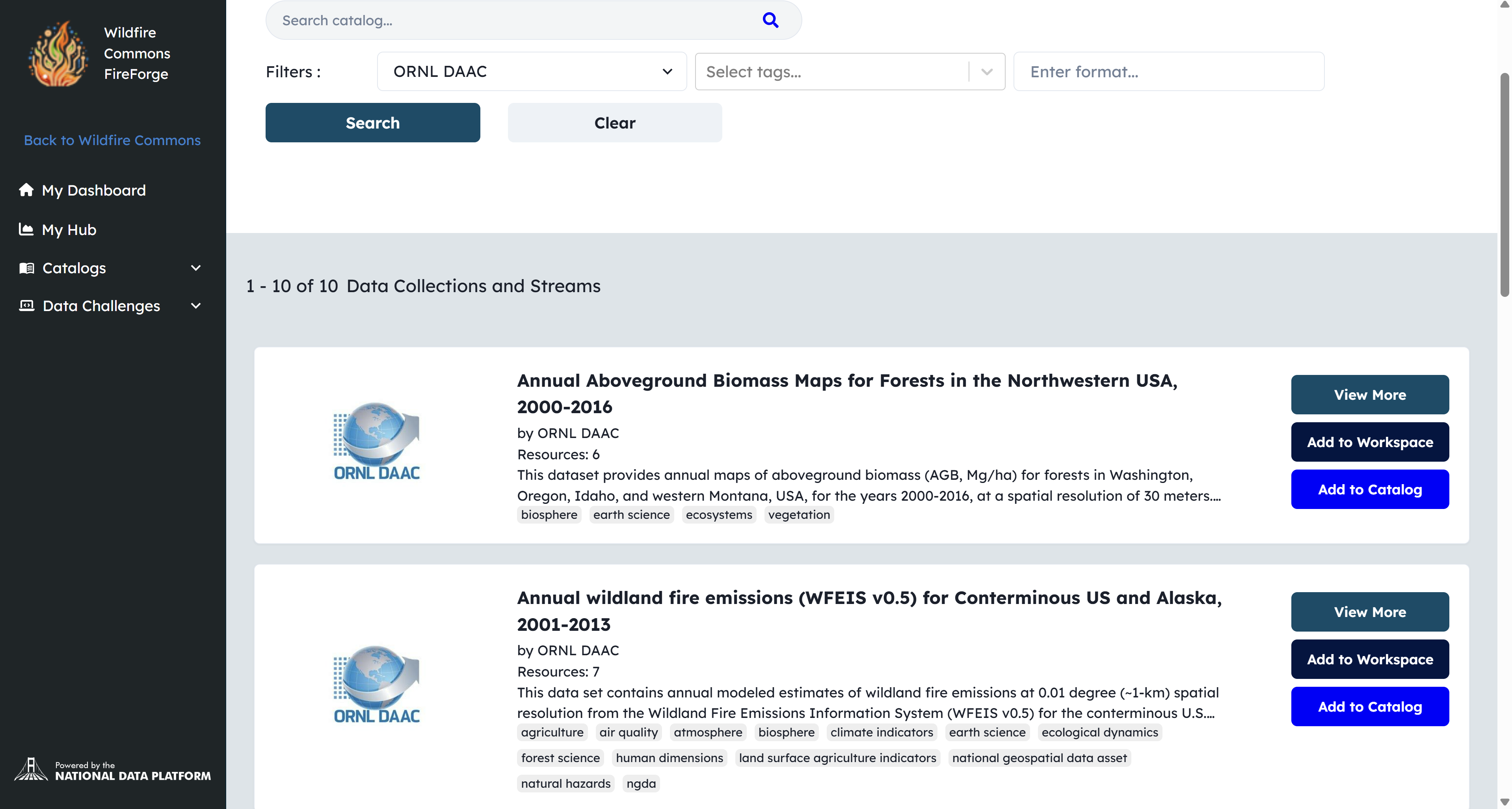The width and height of the screenshot is (1512, 809).
Task: Follow the Back to Wildfire Commons link
Action: point(112,140)
